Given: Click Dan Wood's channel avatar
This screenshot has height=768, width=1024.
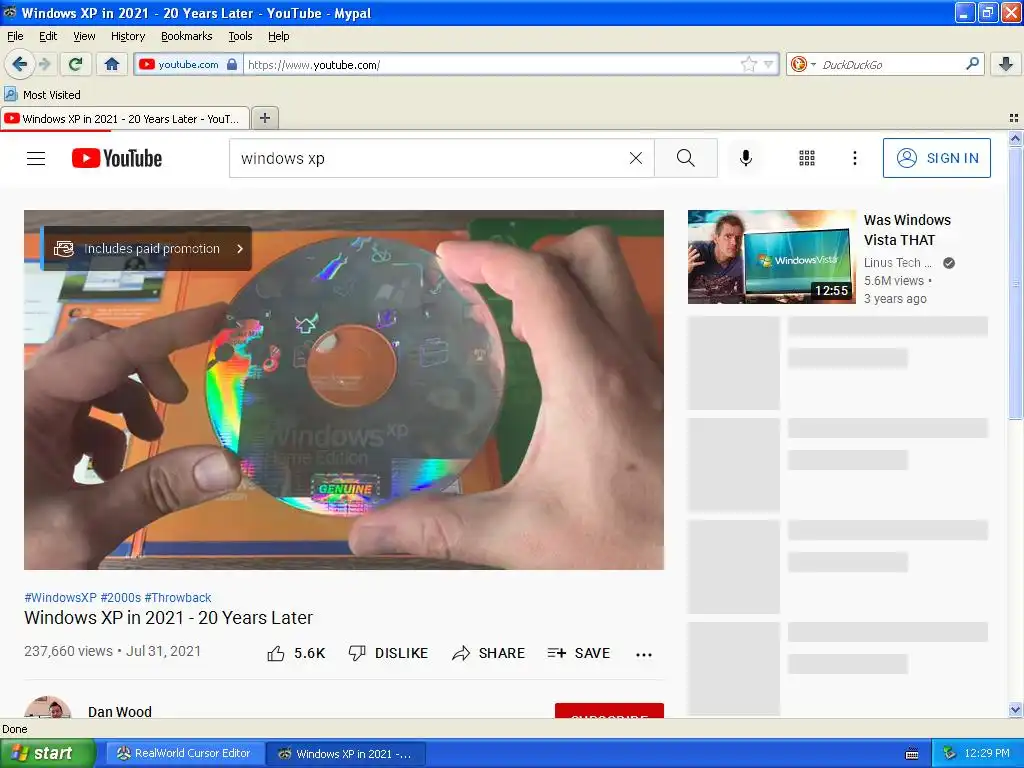Looking at the screenshot, I should pyautogui.click(x=48, y=707).
